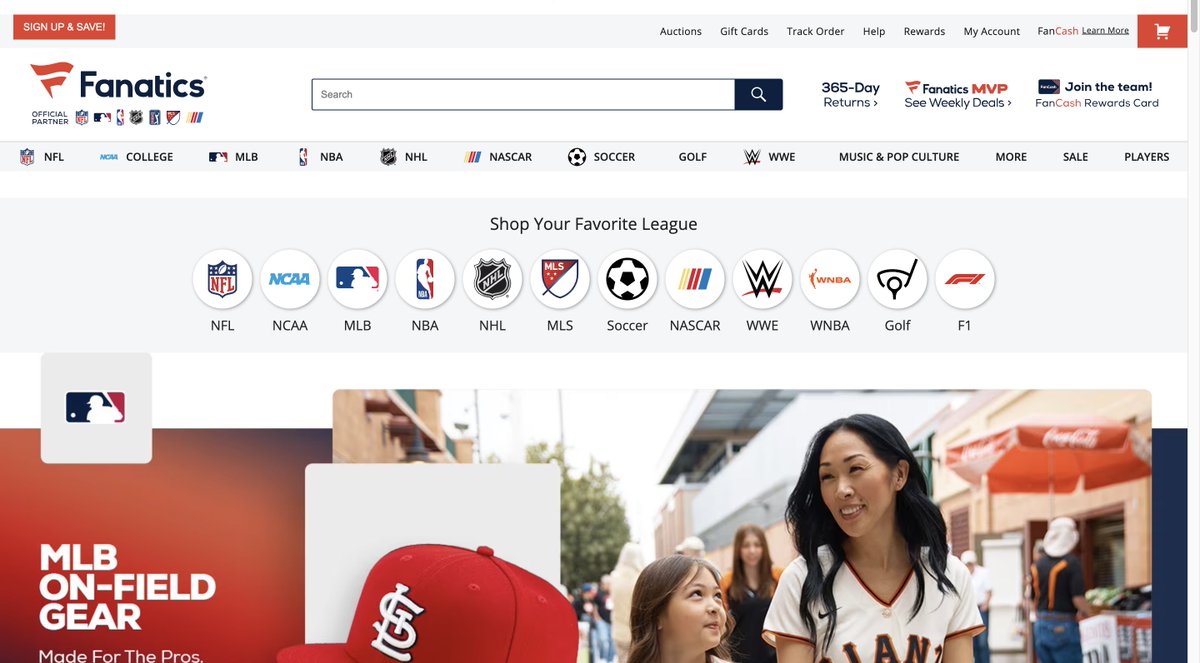This screenshot has height=663, width=1200.
Task: Click the MLB logo tile above banner
Action: click(96, 408)
